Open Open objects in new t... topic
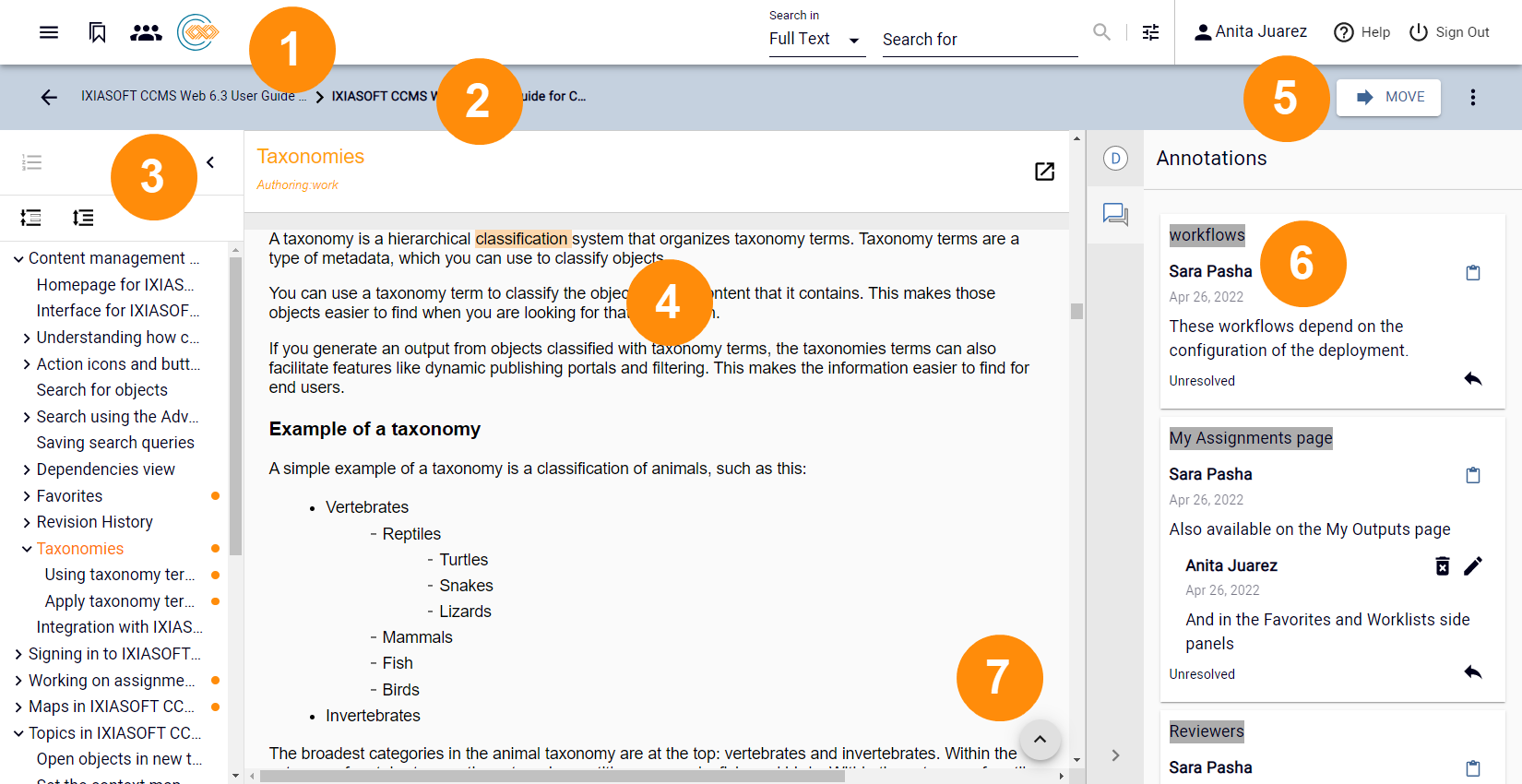Screen dimensions: 1522x784 click(119, 759)
